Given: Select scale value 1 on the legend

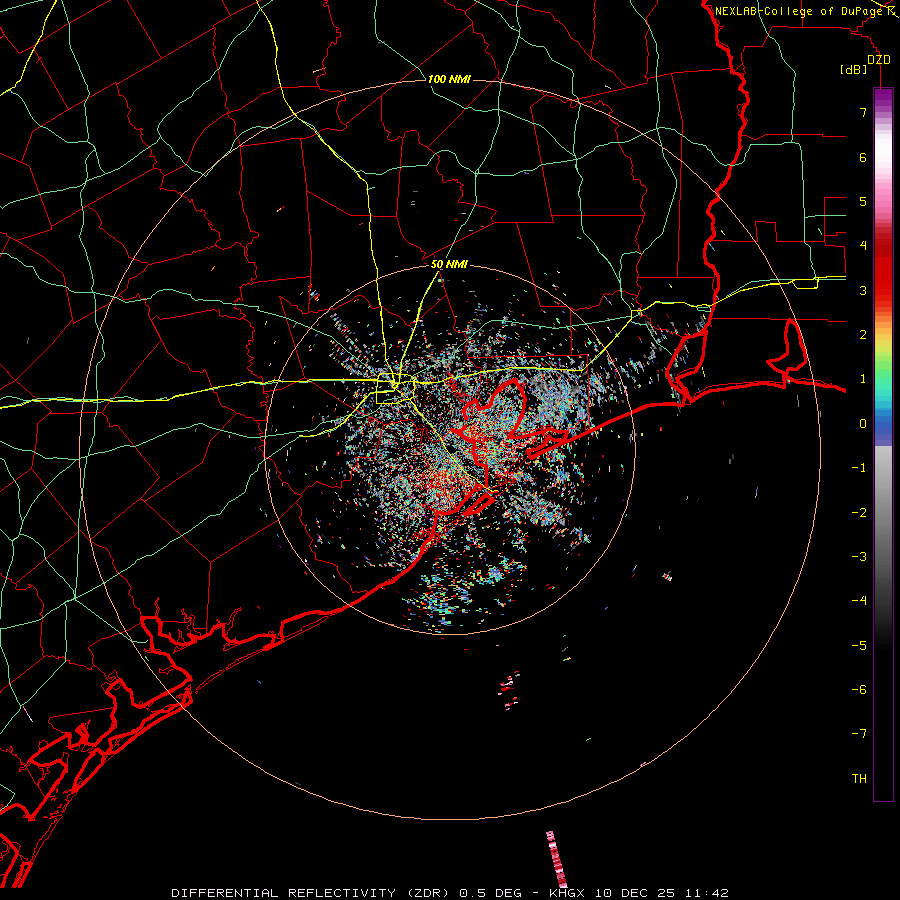Looking at the screenshot, I should point(863,379).
